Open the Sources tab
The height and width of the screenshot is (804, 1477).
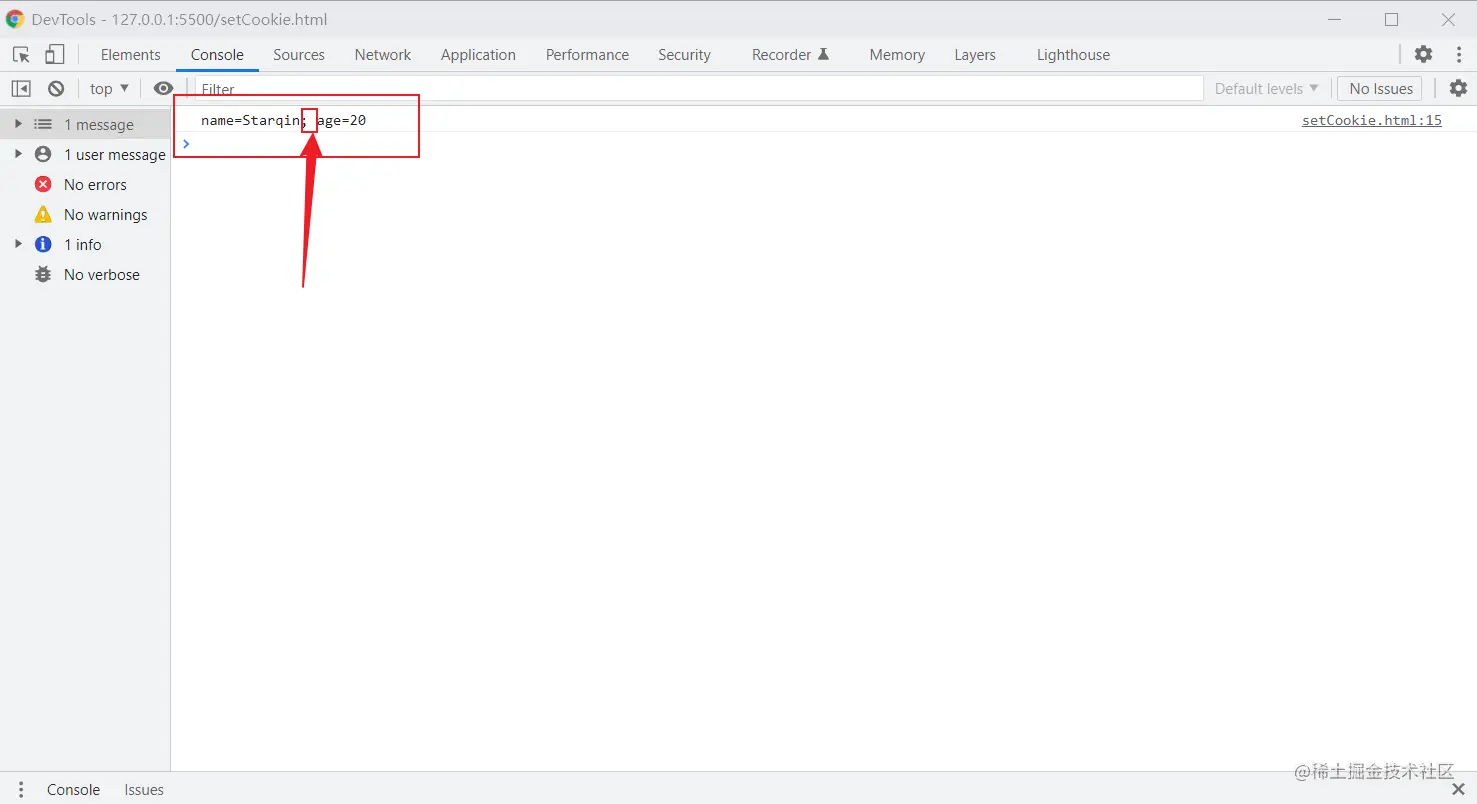(x=299, y=54)
